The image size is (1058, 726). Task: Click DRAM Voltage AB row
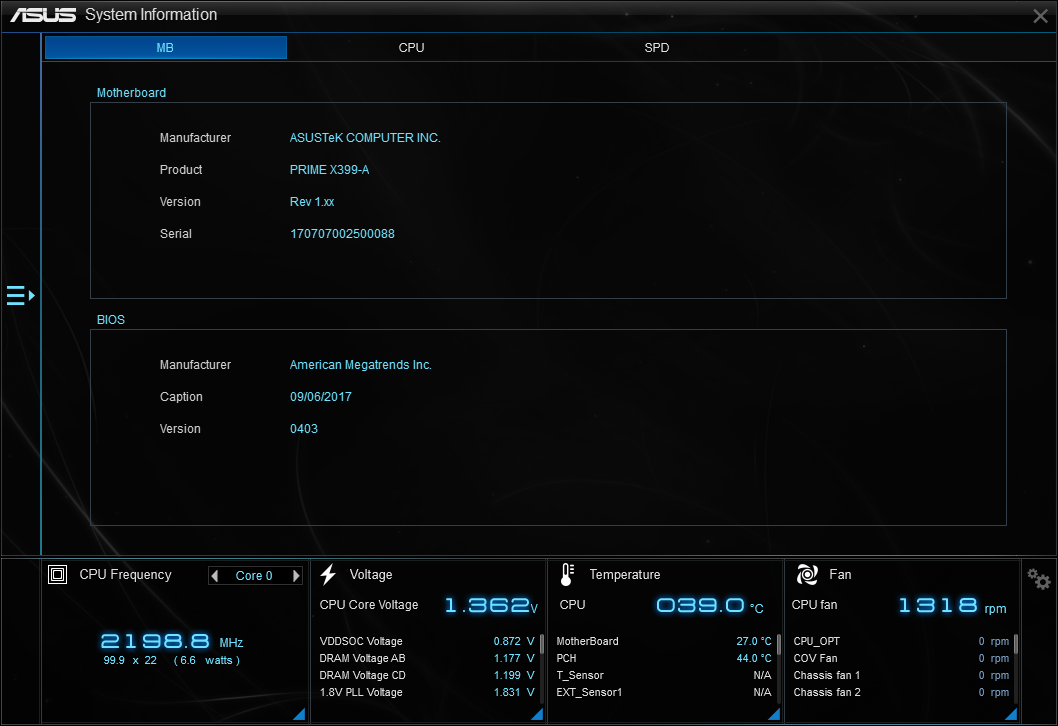coord(427,658)
